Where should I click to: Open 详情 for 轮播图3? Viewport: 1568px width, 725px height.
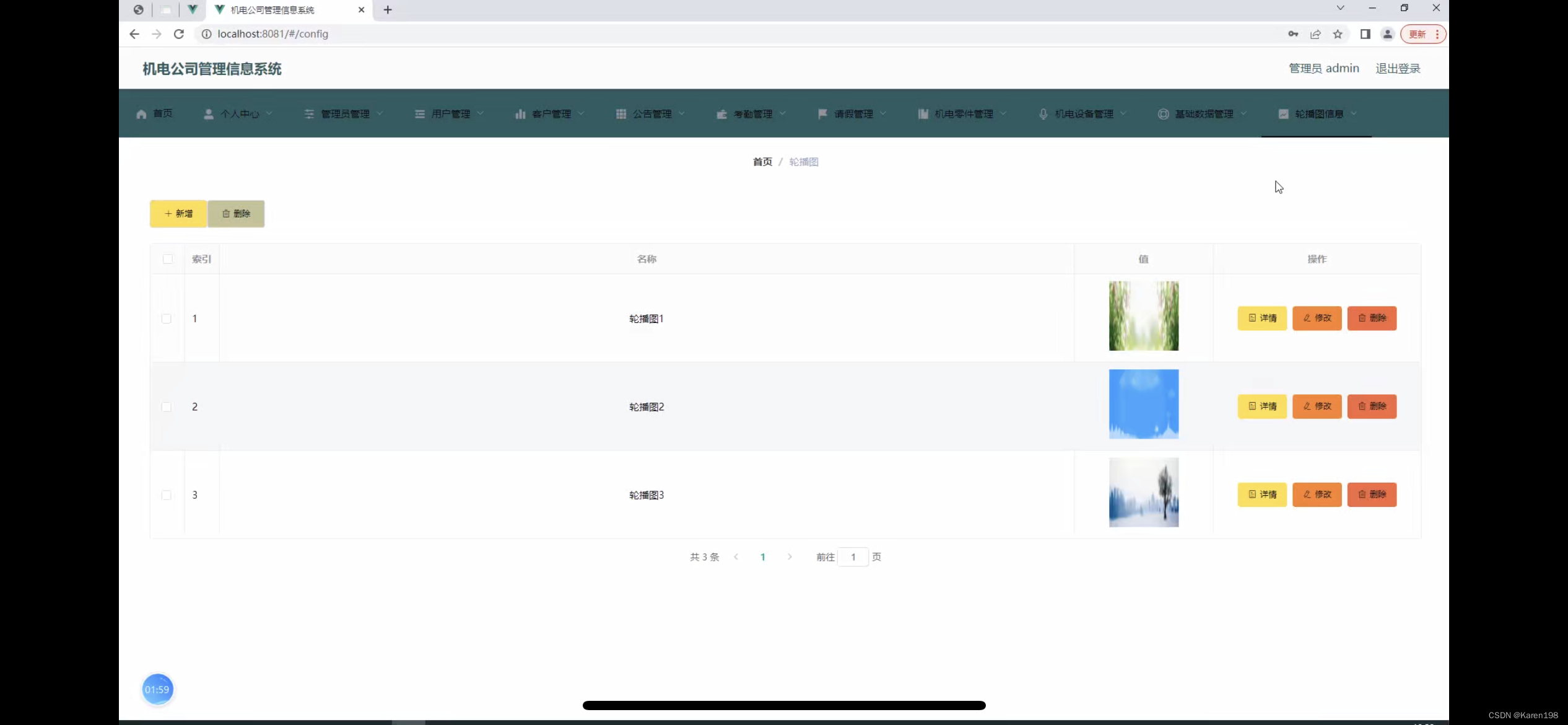coord(1262,494)
